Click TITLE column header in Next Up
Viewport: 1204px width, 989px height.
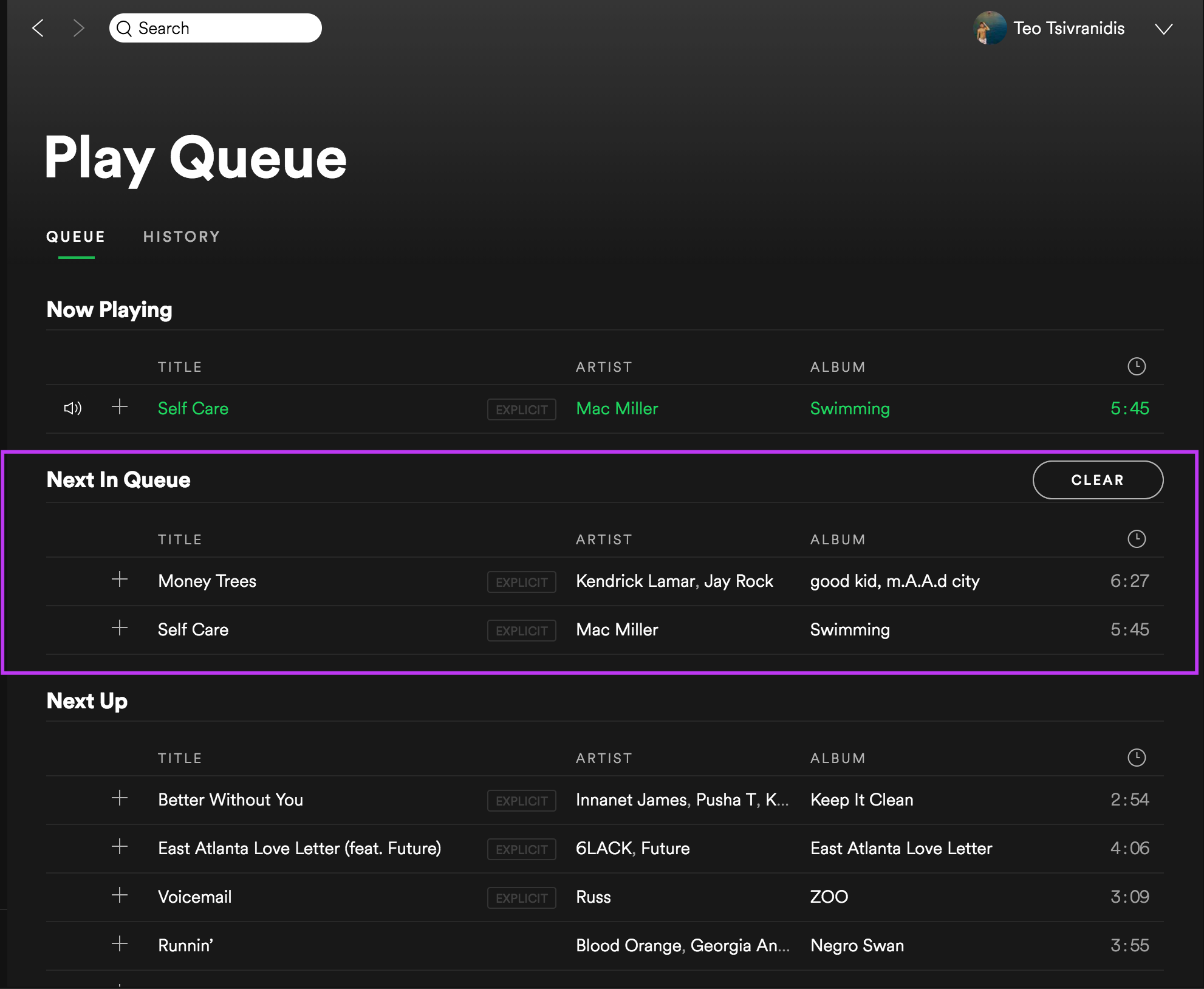click(x=180, y=758)
